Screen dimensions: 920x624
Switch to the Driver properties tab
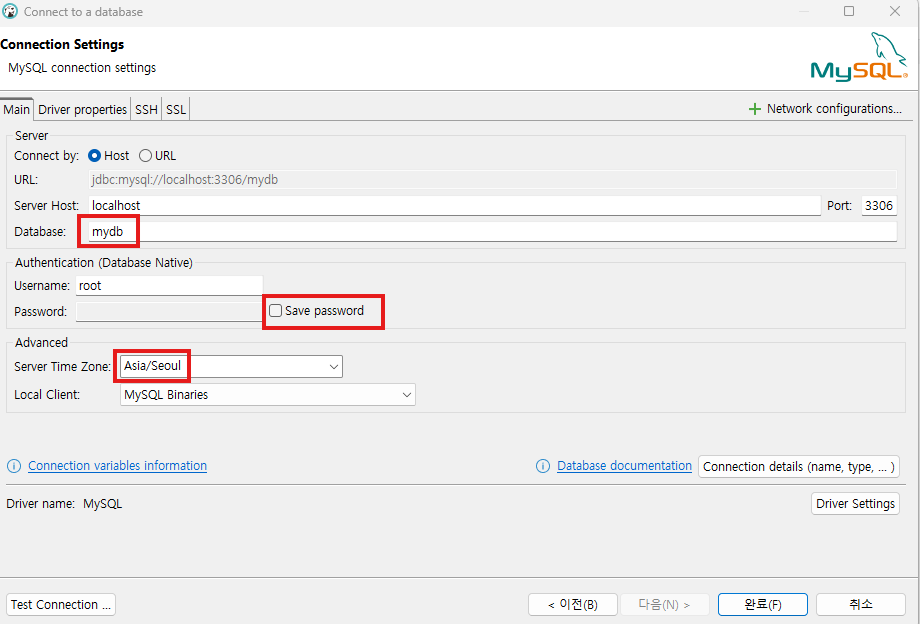coord(82,110)
